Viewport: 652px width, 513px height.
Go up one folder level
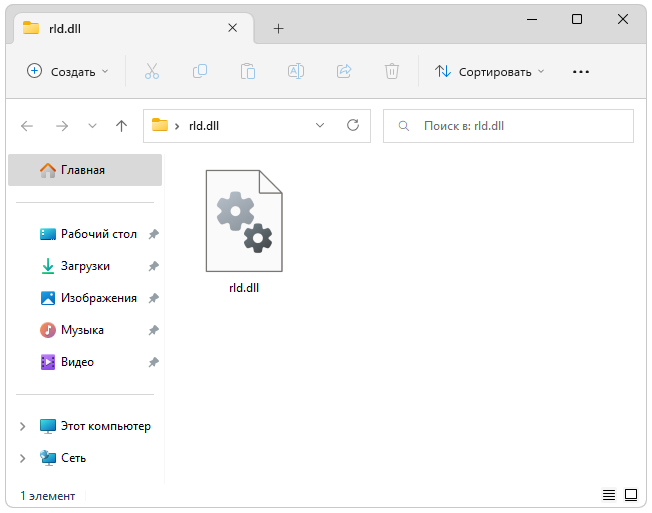122,126
